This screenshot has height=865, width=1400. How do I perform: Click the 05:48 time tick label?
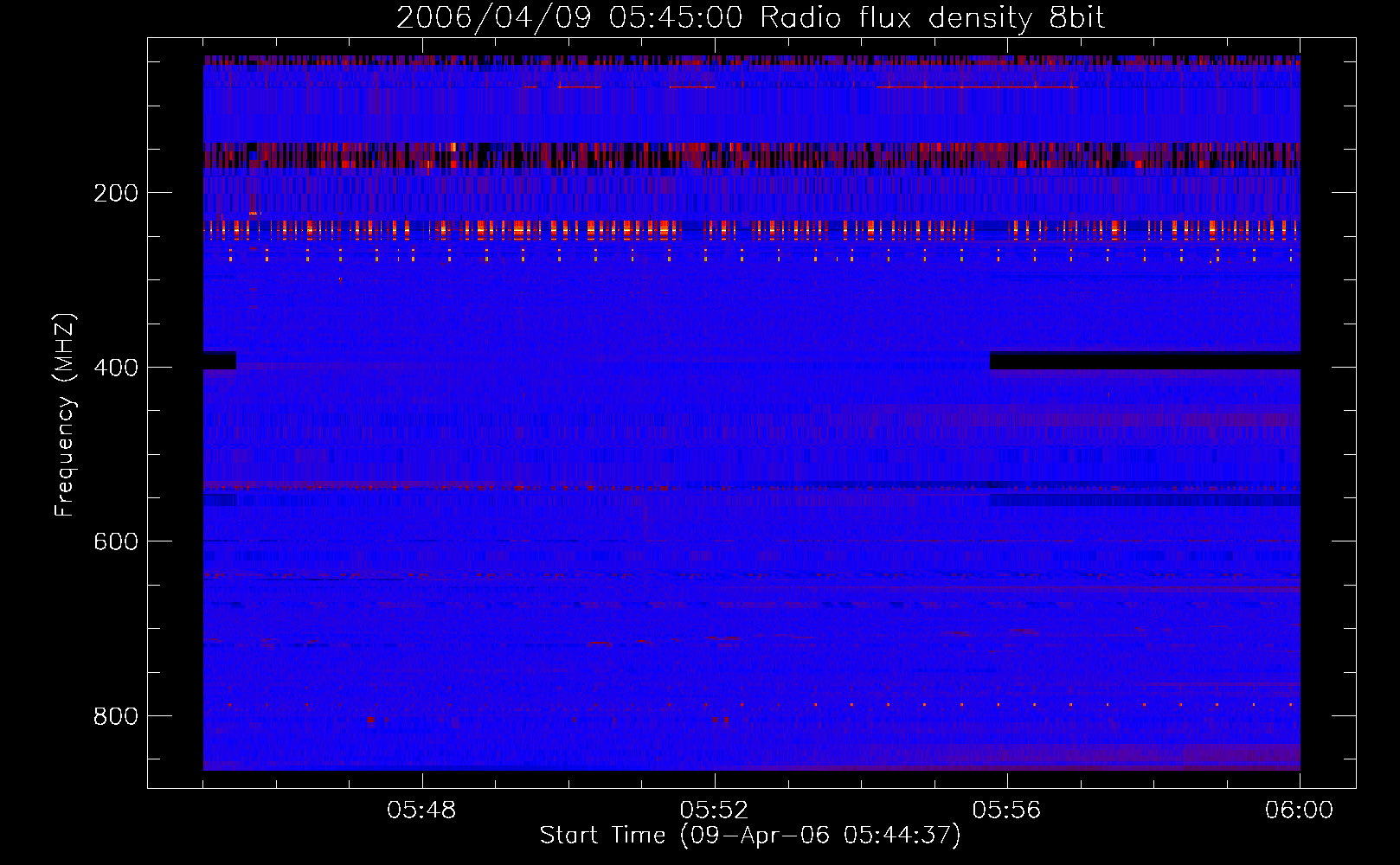tap(421, 811)
